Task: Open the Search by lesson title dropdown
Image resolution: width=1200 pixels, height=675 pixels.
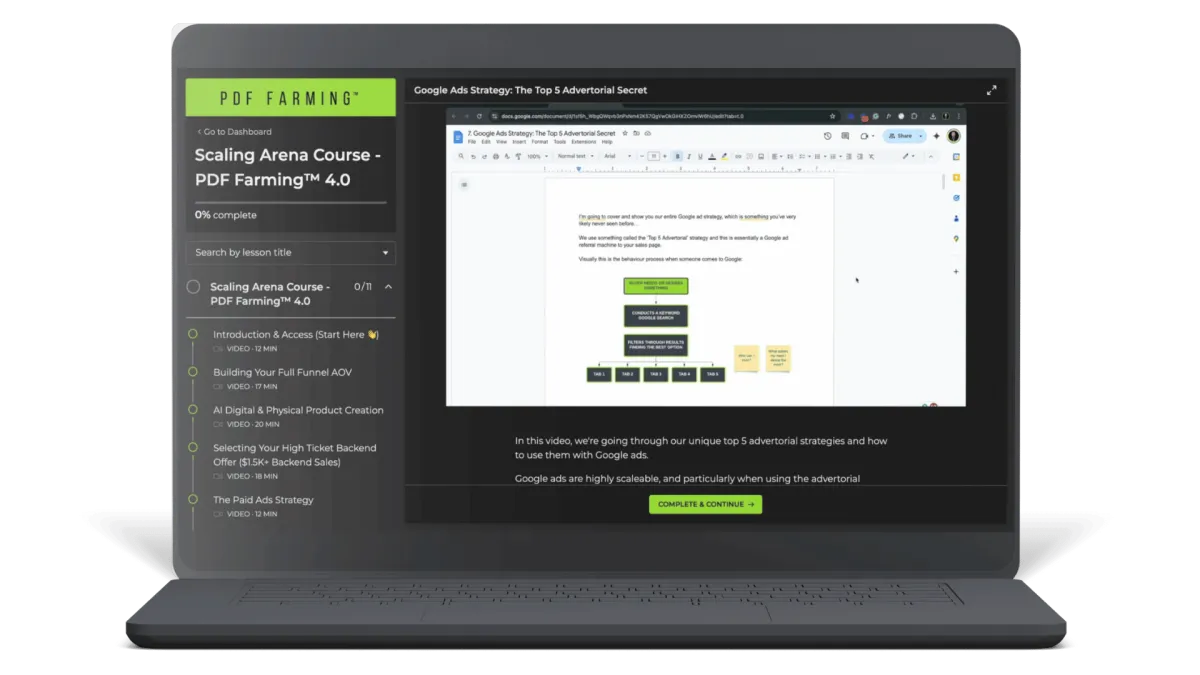Action: tap(290, 252)
